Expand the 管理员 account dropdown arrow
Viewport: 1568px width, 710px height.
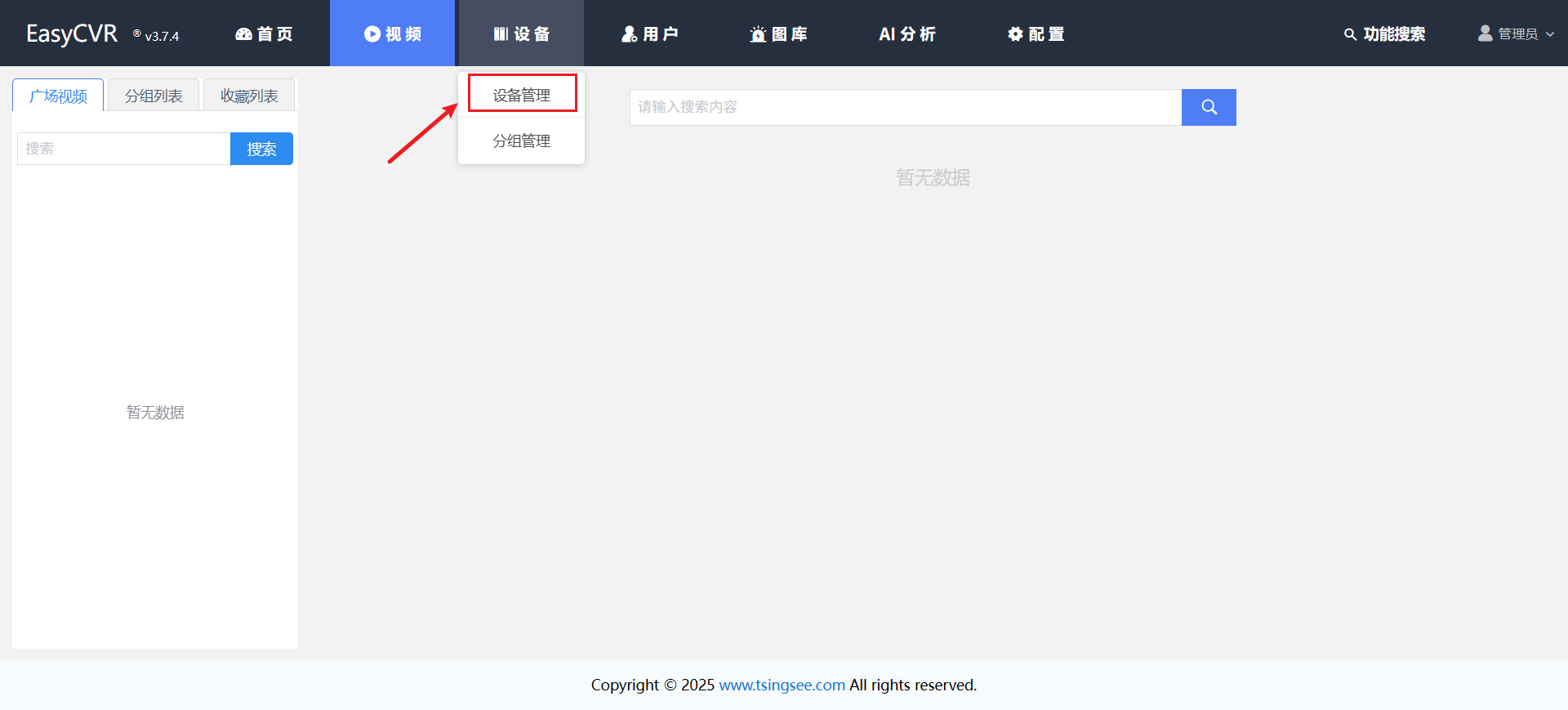click(1550, 34)
